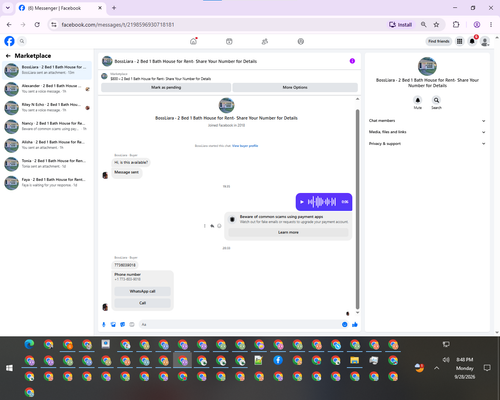Click the Call button under phone number

(142, 303)
